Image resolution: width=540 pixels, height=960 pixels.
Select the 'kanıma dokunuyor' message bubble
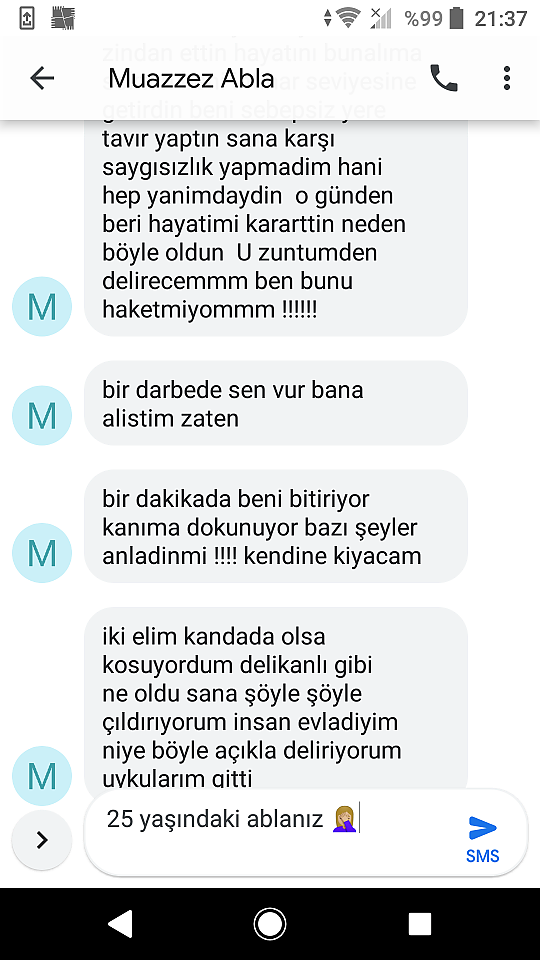pos(276,526)
